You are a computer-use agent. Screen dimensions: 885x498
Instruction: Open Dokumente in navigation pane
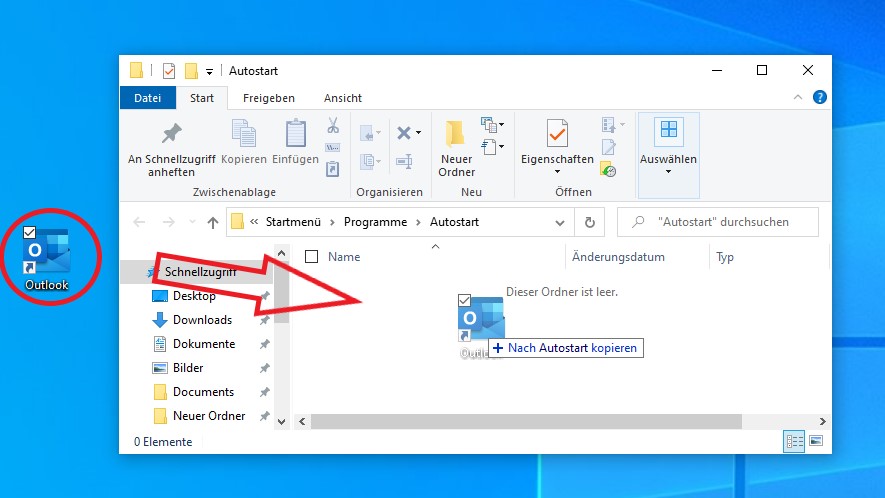click(x=204, y=344)
